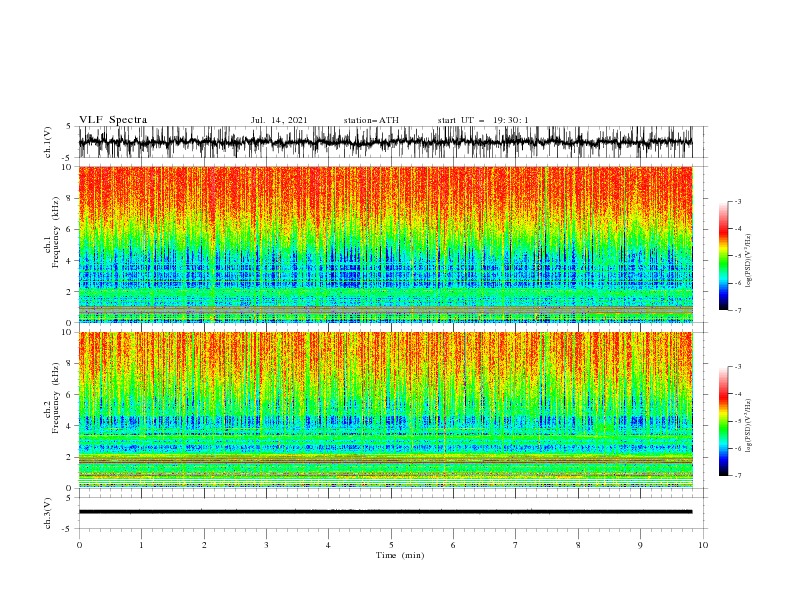Click the ch.1 PSD color bar

[x=723, y=256]
